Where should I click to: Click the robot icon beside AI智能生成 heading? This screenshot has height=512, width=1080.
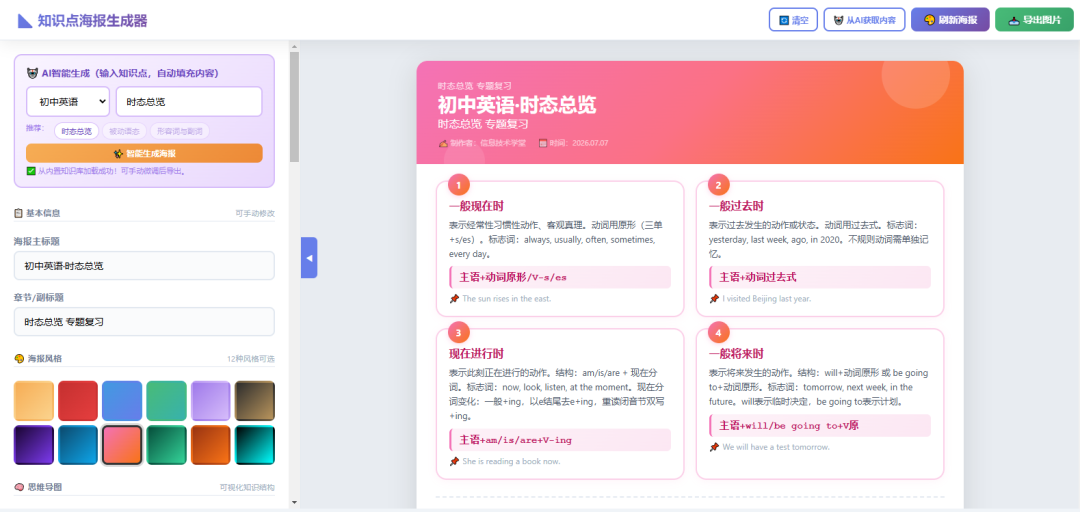(32, 73)
